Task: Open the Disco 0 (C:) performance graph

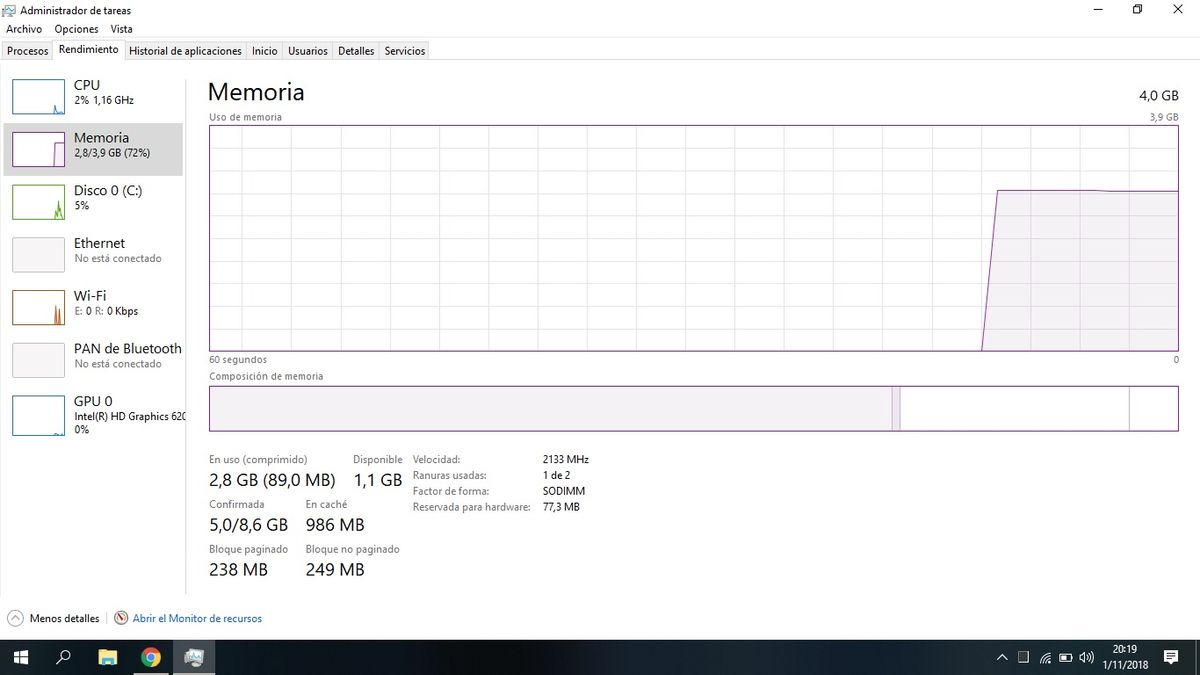Action: [38, 201]
